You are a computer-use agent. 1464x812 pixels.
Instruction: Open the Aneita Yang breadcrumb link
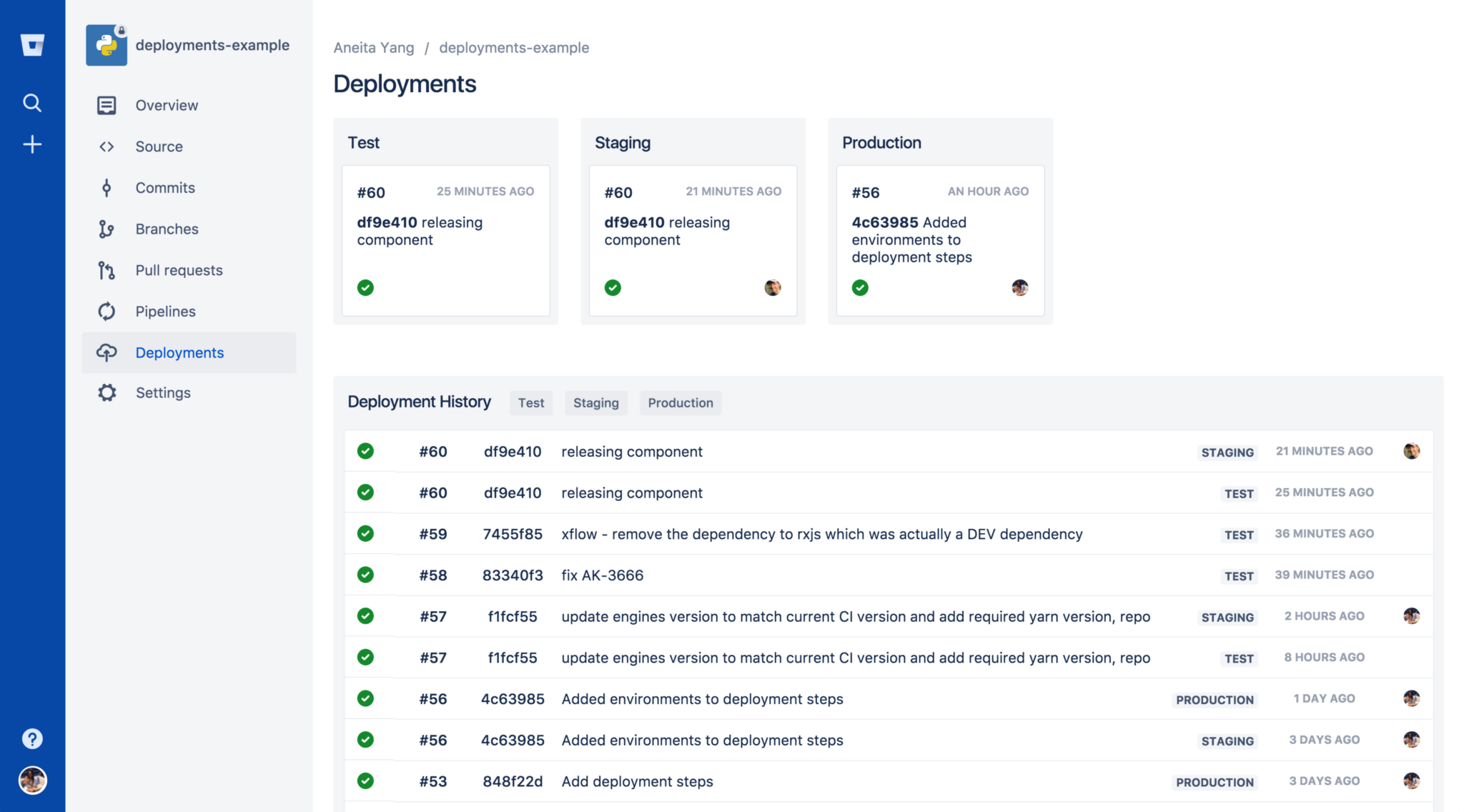point(373,47)
